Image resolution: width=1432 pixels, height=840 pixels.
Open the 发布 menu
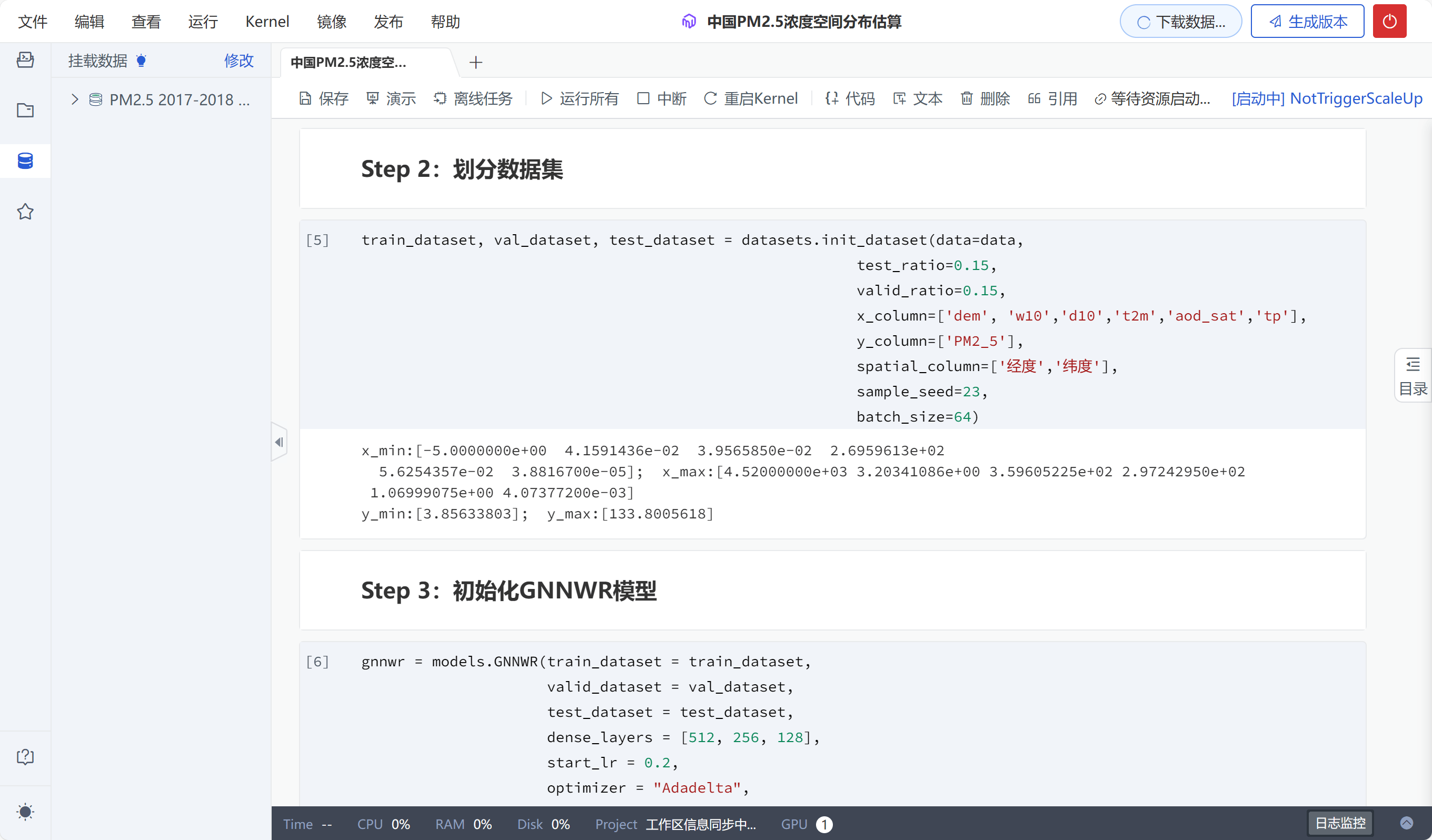(x=389, y=22)
